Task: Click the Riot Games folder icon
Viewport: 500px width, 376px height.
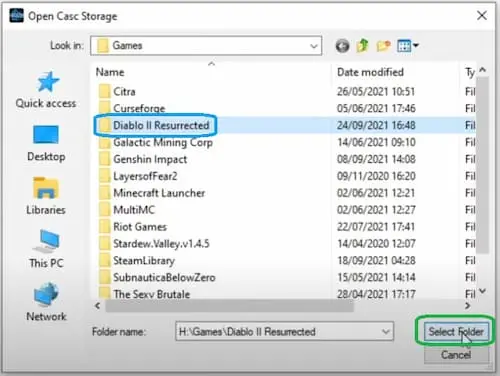Action: 105,227
